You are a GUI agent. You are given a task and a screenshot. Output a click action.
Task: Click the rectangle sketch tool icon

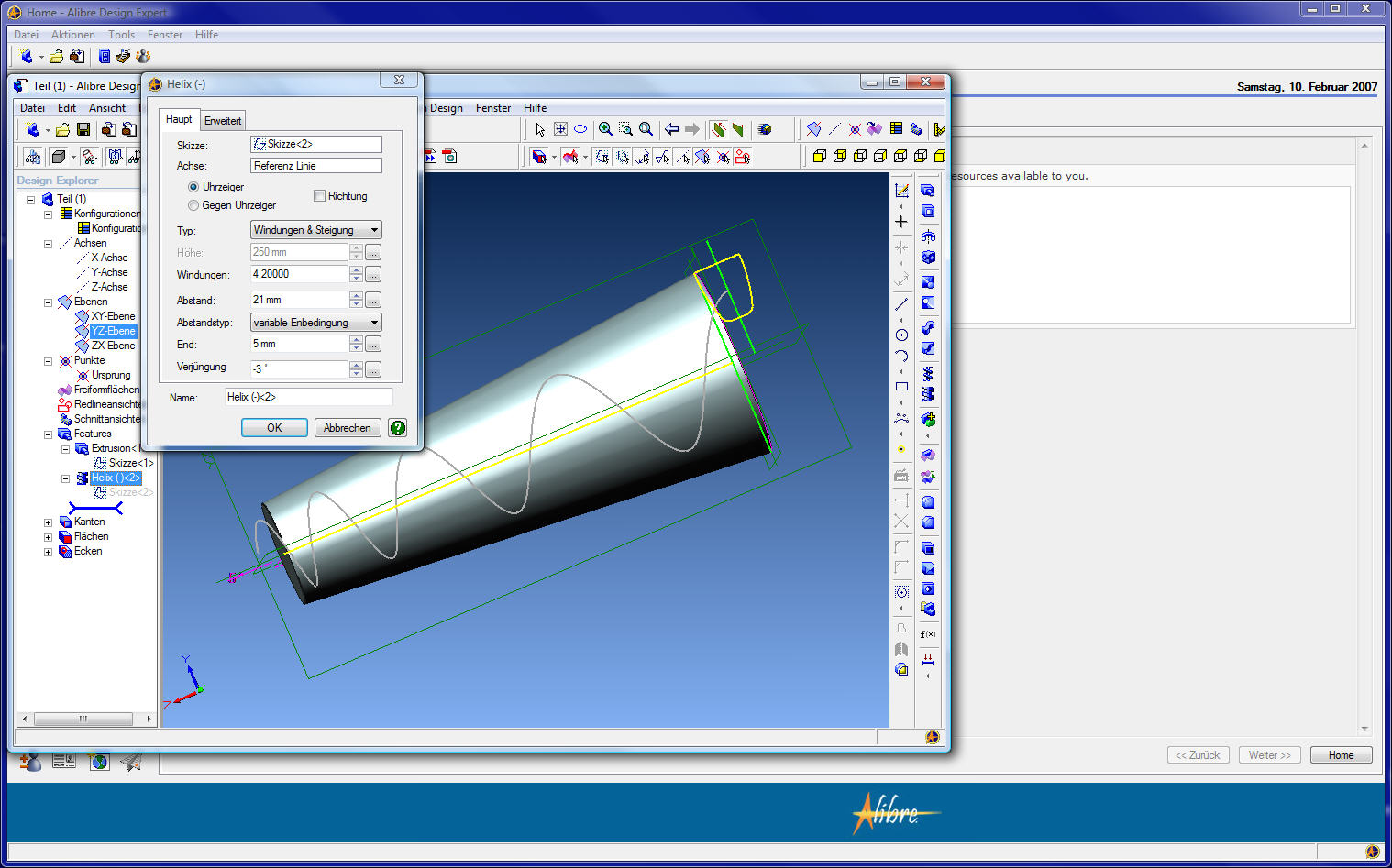(x=901, y=387)
